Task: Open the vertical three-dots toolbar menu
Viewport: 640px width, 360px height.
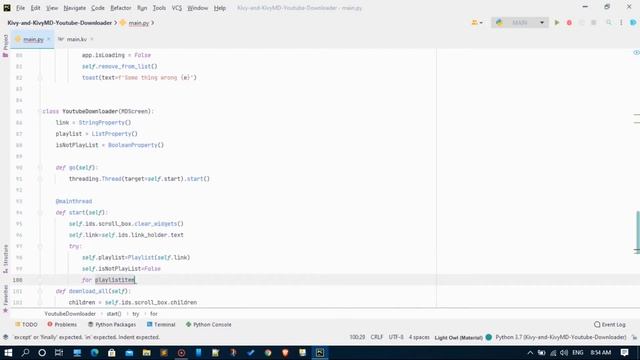Action: [x=621, y=23]
